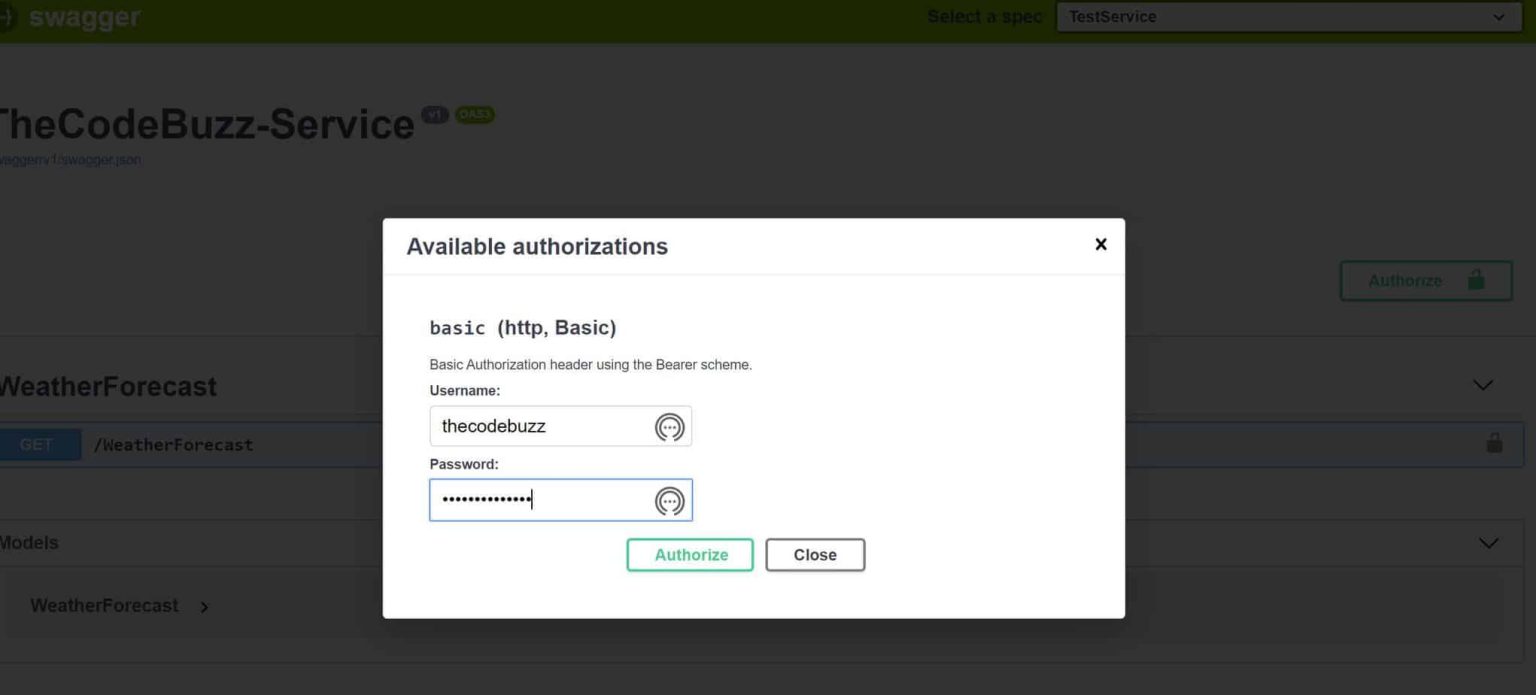Collapse the Models section chevron

point(1489,543)
